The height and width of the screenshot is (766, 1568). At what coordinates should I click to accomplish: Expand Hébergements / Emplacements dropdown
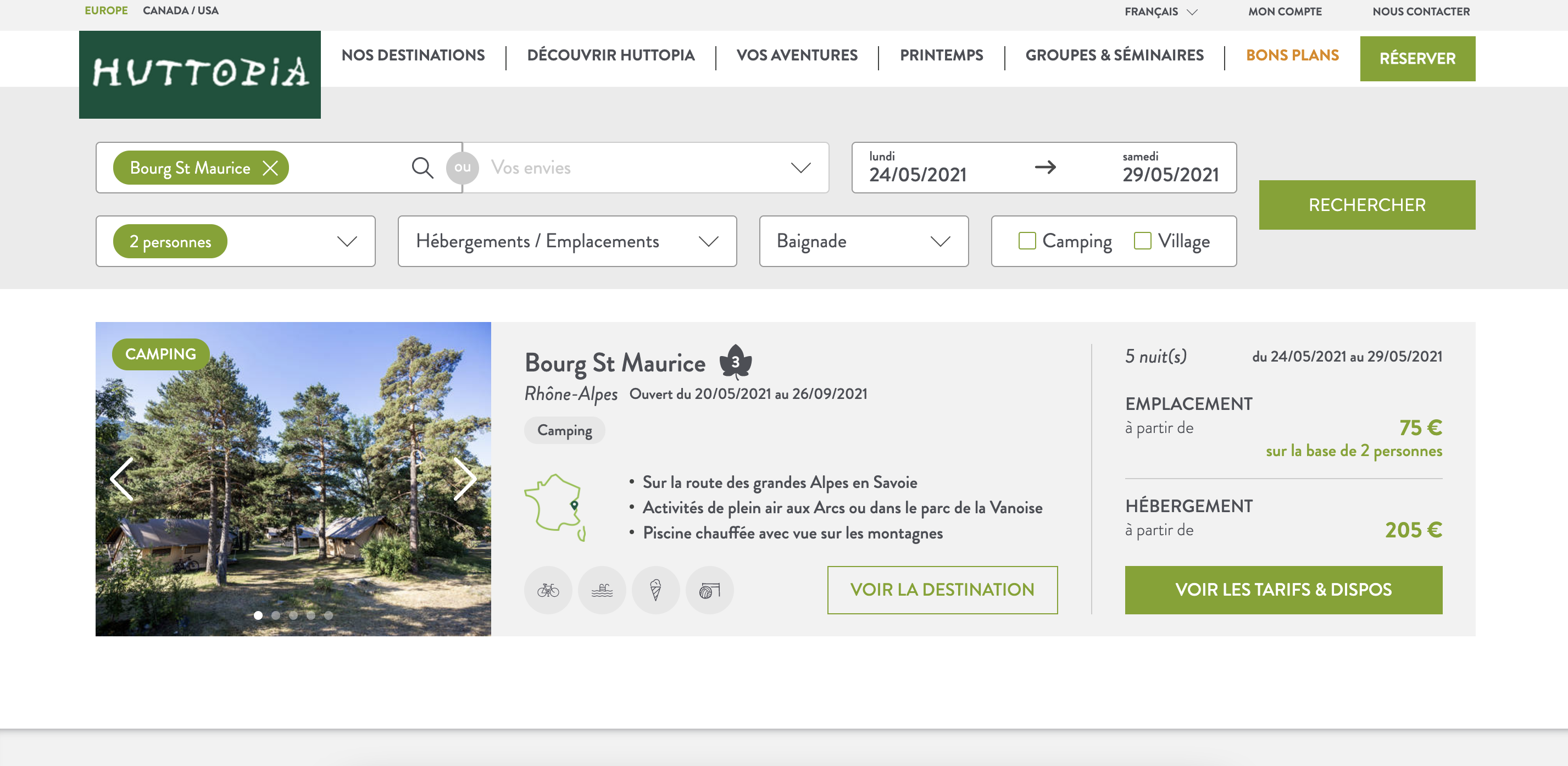pyautogui.click(x=568, y=241)
